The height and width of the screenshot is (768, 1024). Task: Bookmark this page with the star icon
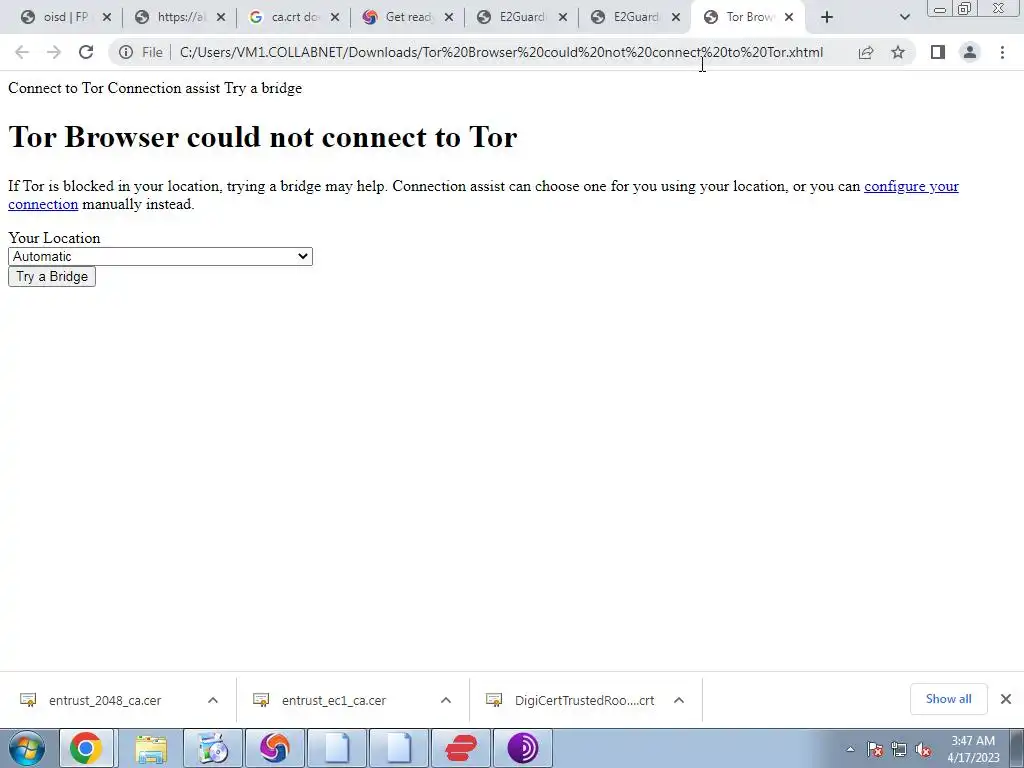(898, 52)
